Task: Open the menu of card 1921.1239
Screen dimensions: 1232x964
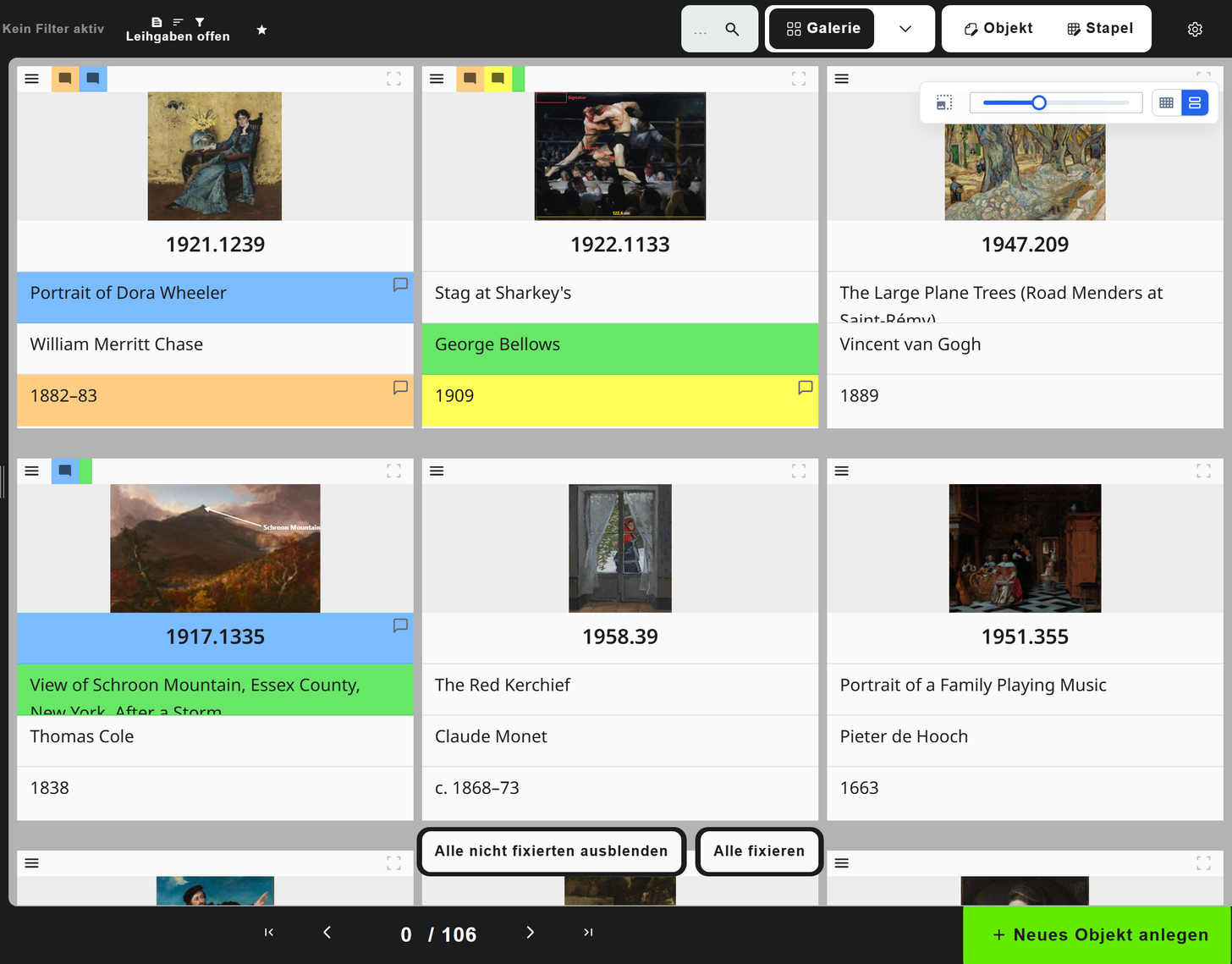Action: click(32, 79)
